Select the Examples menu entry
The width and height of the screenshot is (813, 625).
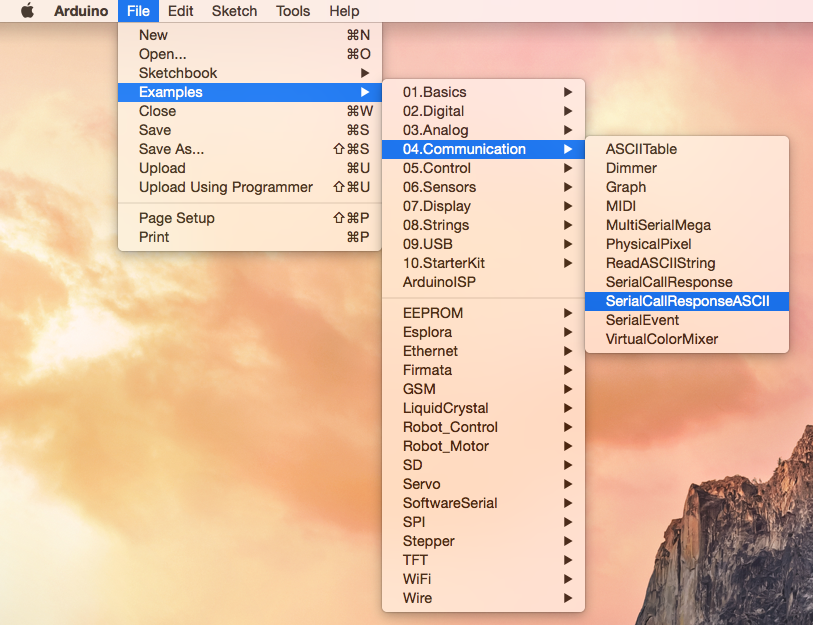250,92
